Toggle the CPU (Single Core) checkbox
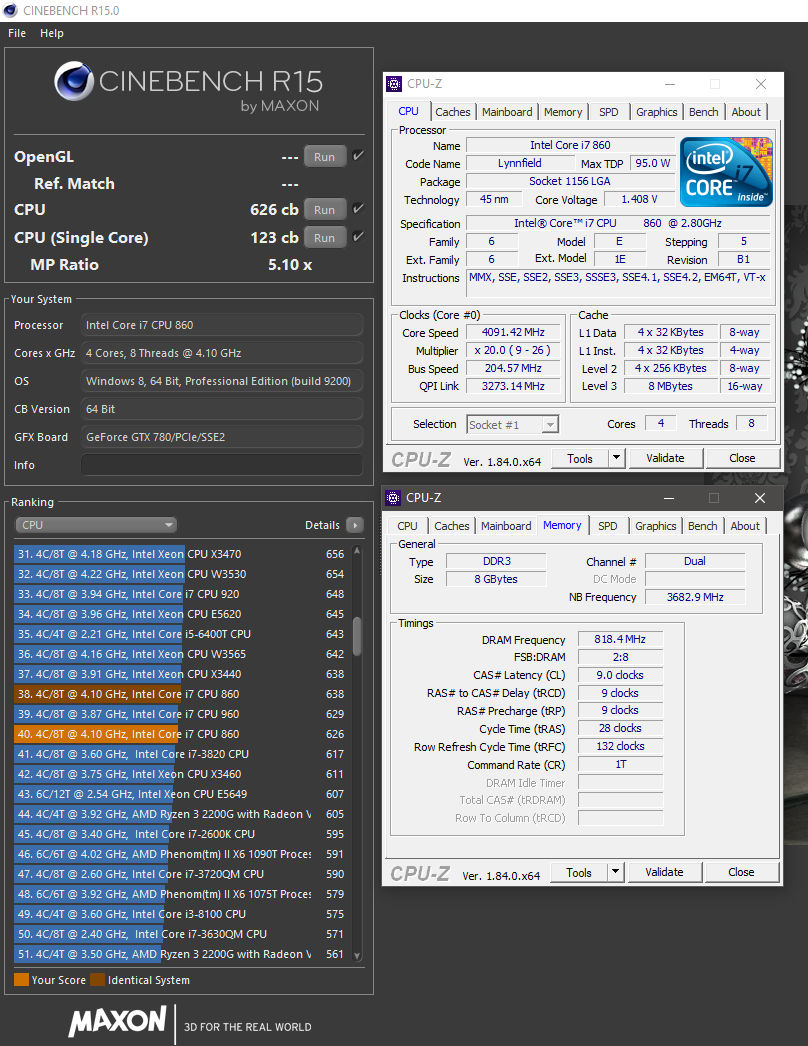The height and width of the screenshot is (1046, 808). tap(358, 237)
